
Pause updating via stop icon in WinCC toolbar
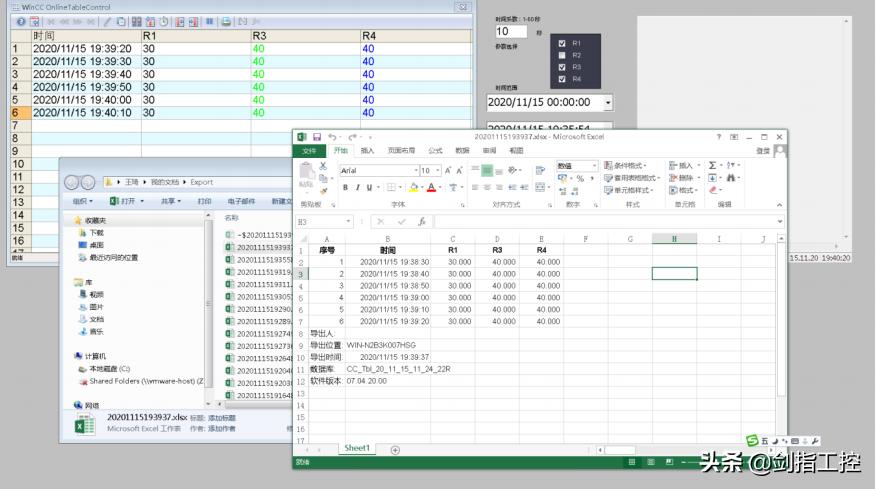point(210,22)
